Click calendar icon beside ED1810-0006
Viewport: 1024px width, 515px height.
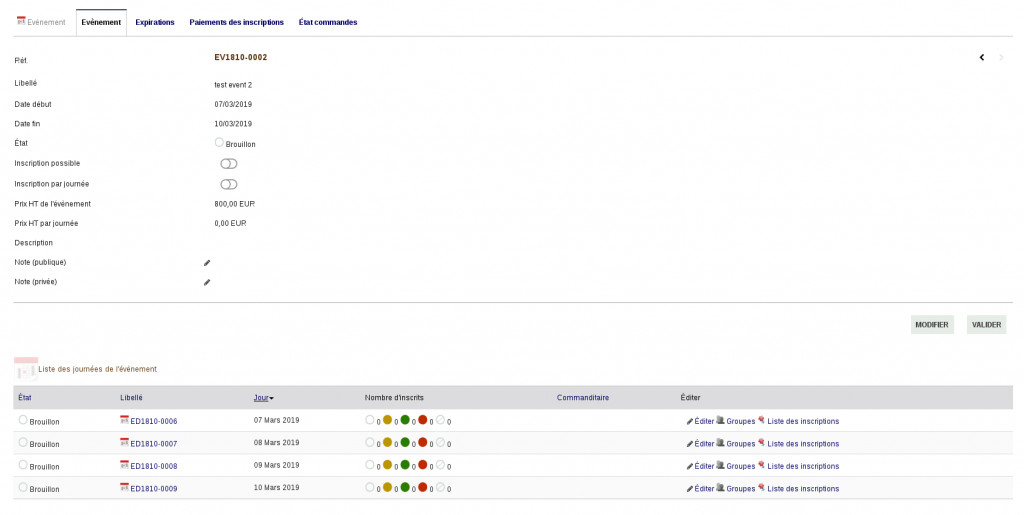pyautogui.click(x=124, y=420)
